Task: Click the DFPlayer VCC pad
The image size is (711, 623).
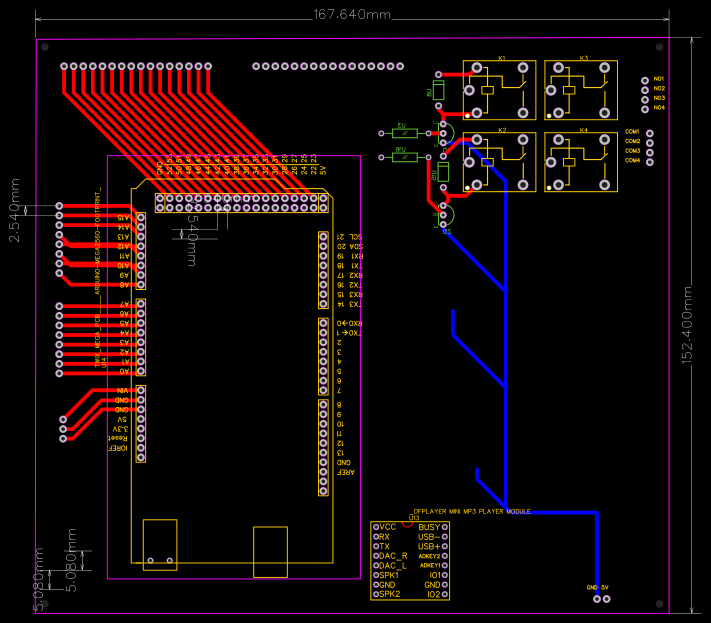Action: point(376,527)
